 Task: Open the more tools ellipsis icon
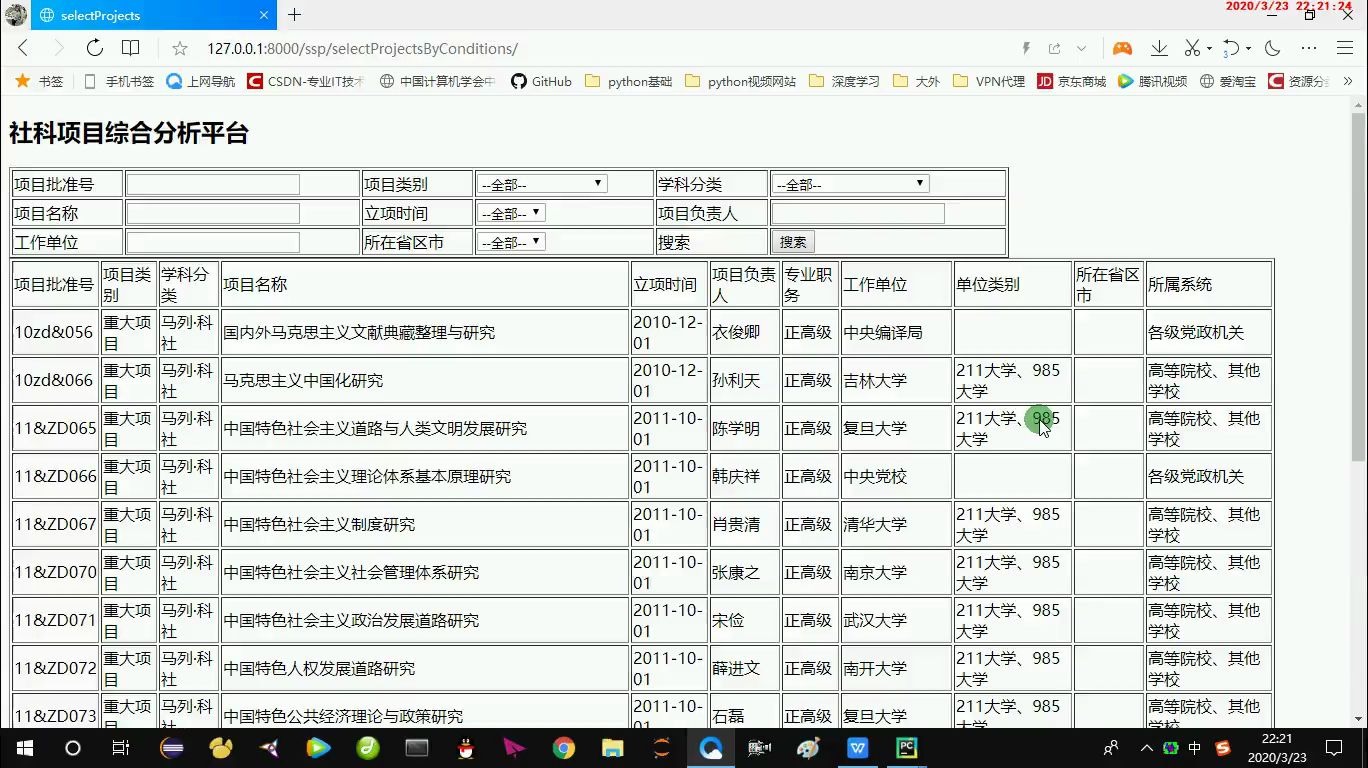1308,48
